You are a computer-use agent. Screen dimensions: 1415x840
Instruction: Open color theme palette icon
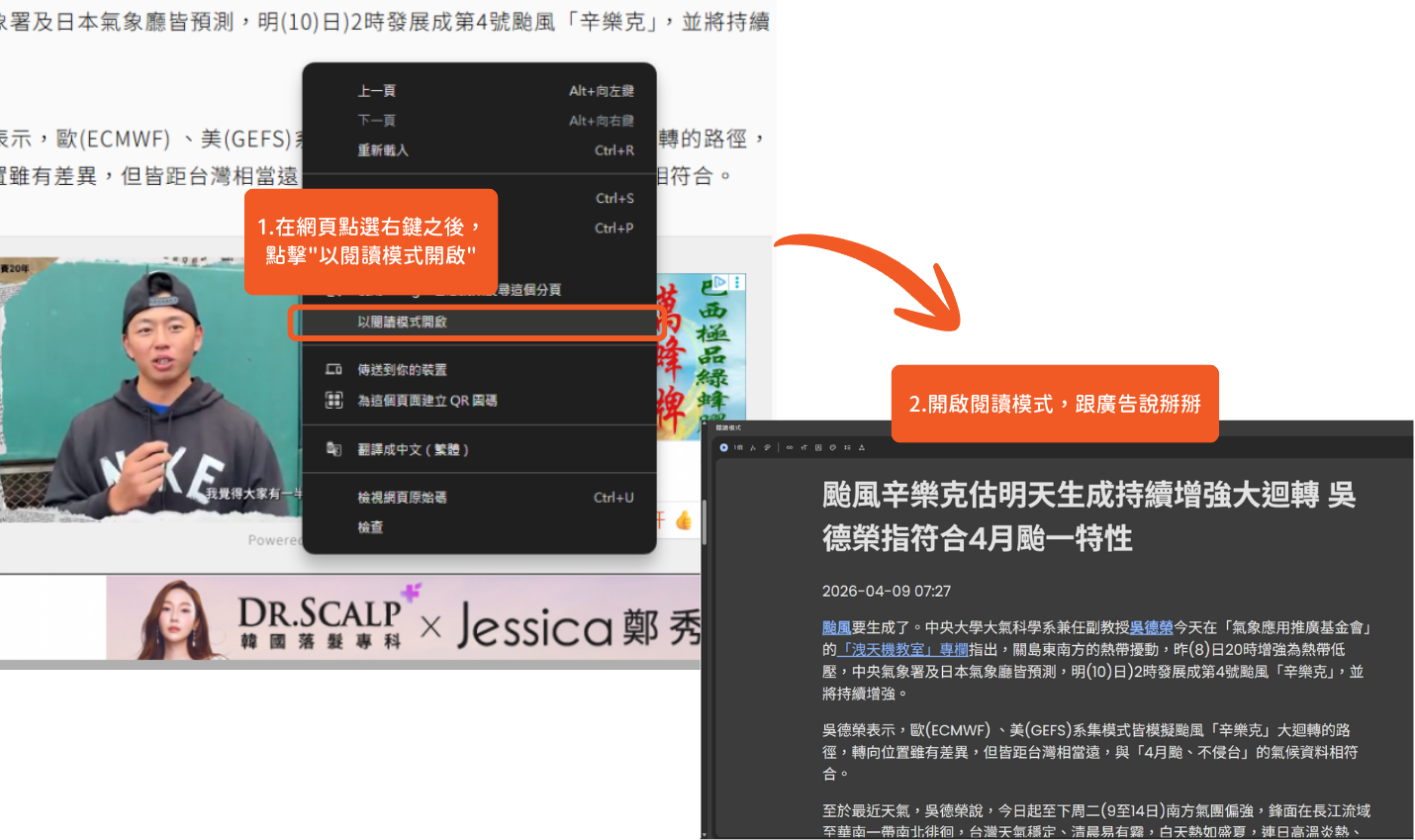pyautogui.click(x=833, y=447)
